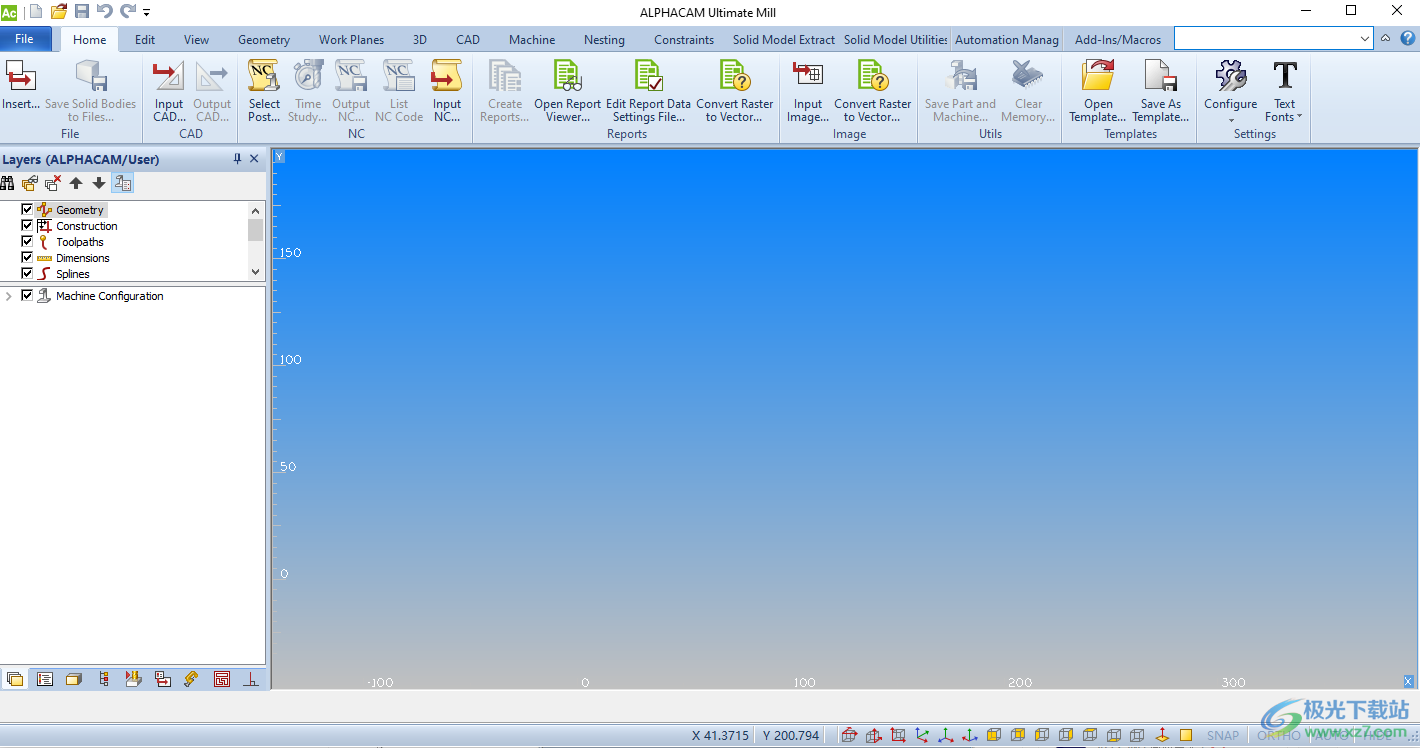Screen dimensions: 1420x748
Task: Close the Layers panel
Action: tap(254, 159)
